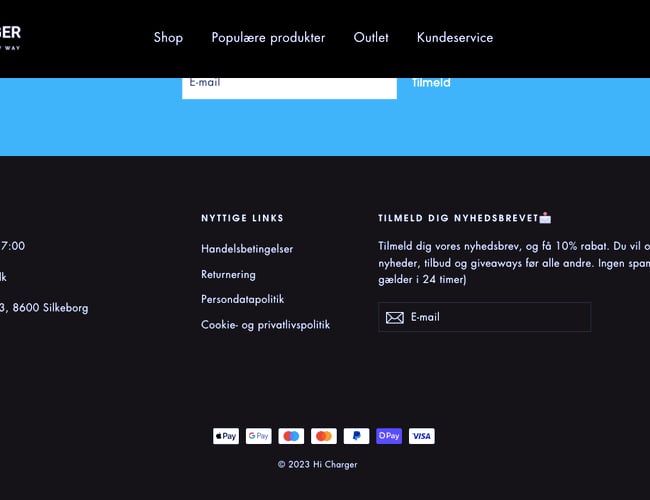Click the PayPal payment icon
The height and width of the screenshot is (500, 650).
pos(357,436)
